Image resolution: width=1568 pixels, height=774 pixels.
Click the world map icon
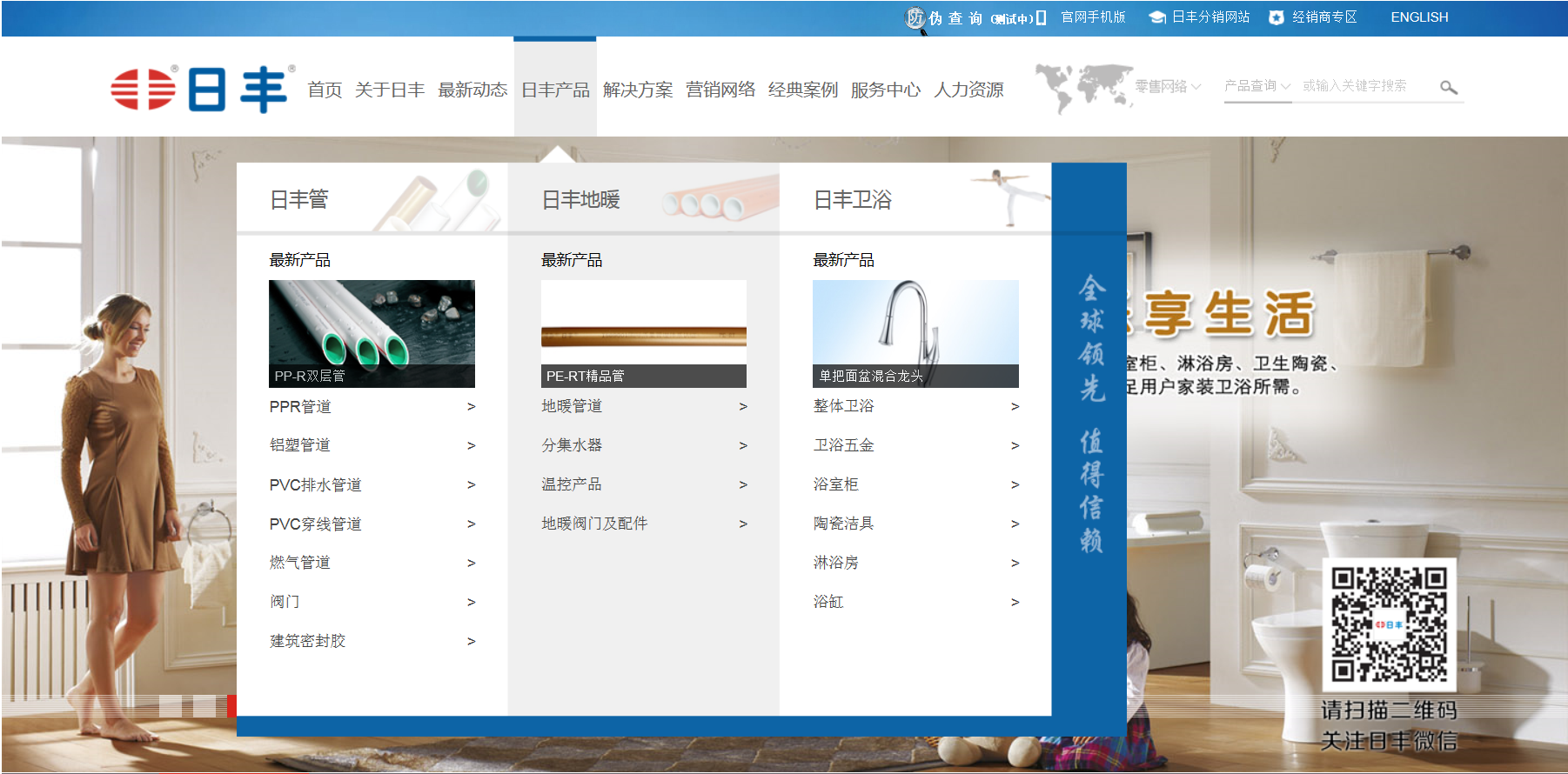click(x=1082, y=87)
